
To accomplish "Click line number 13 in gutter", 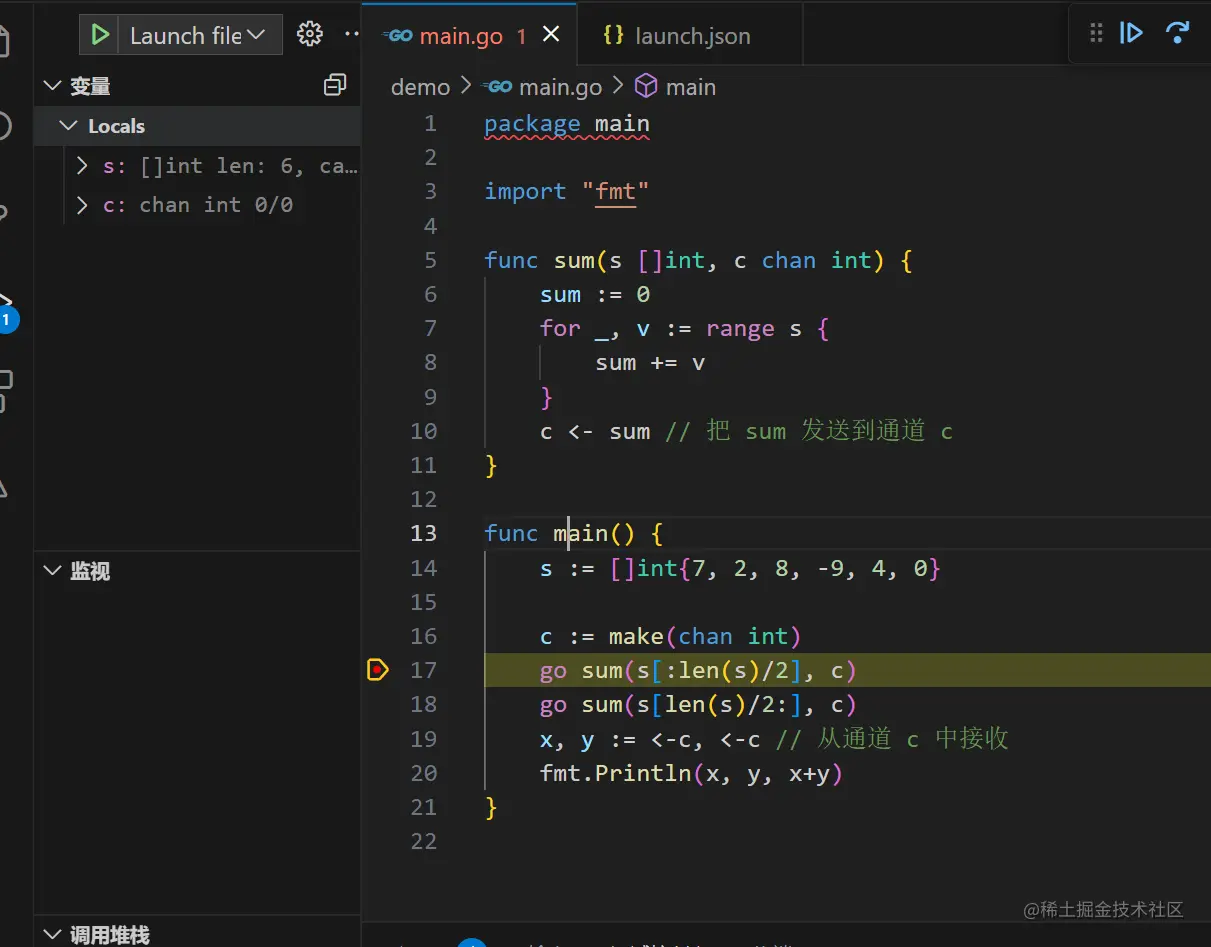I will coord(424,533).
